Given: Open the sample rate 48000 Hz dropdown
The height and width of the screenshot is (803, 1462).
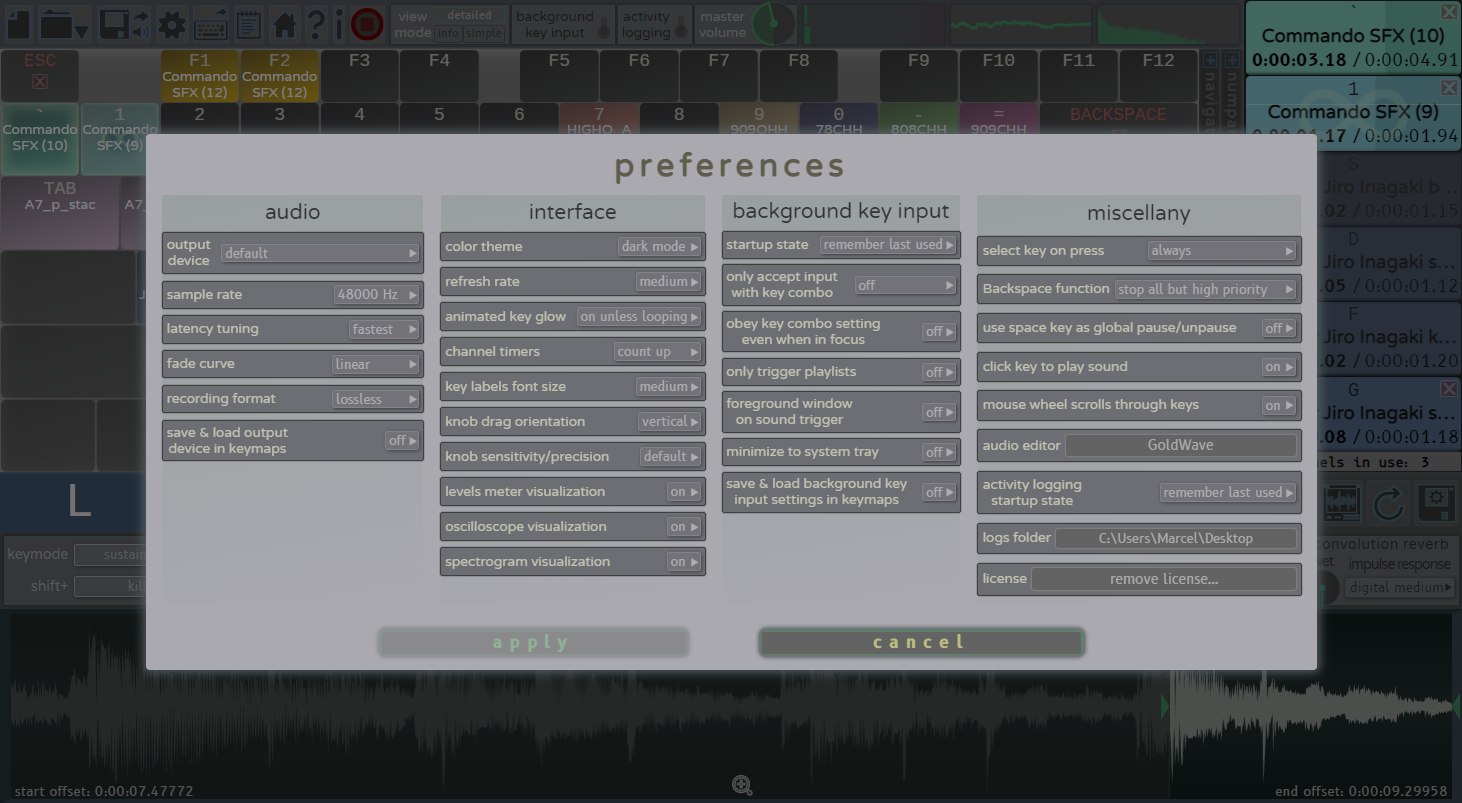Looking at the screenshot, I should 376,295.
